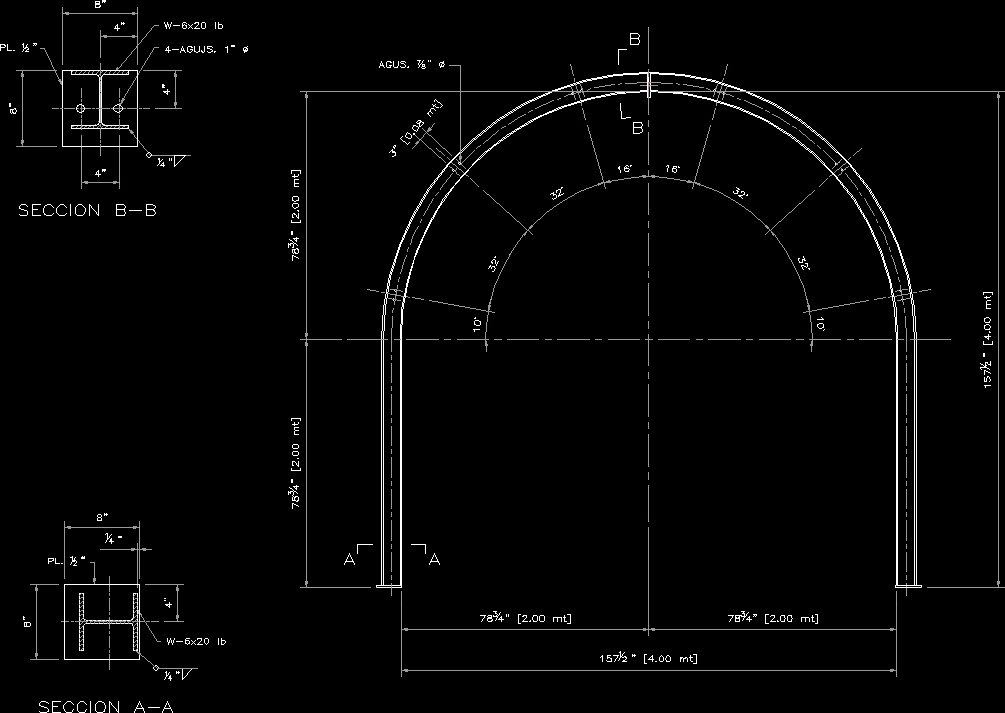Viewport: 1005px width, 713px height.
Task: Select the 10° angle dimension on left side
Action: 478,324
